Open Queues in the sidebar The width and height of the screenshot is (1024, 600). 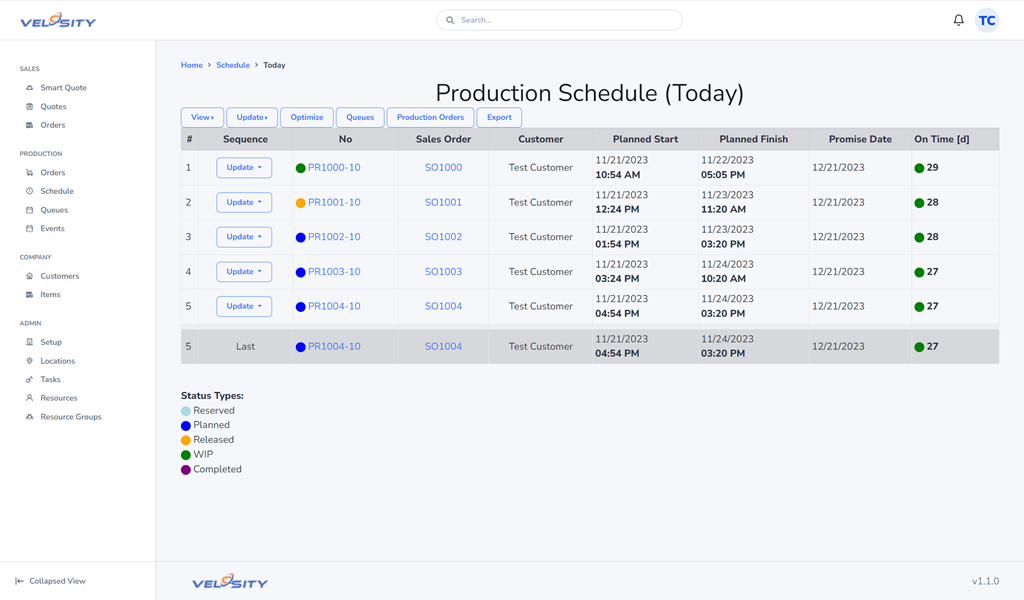click(x=54, y=210)
